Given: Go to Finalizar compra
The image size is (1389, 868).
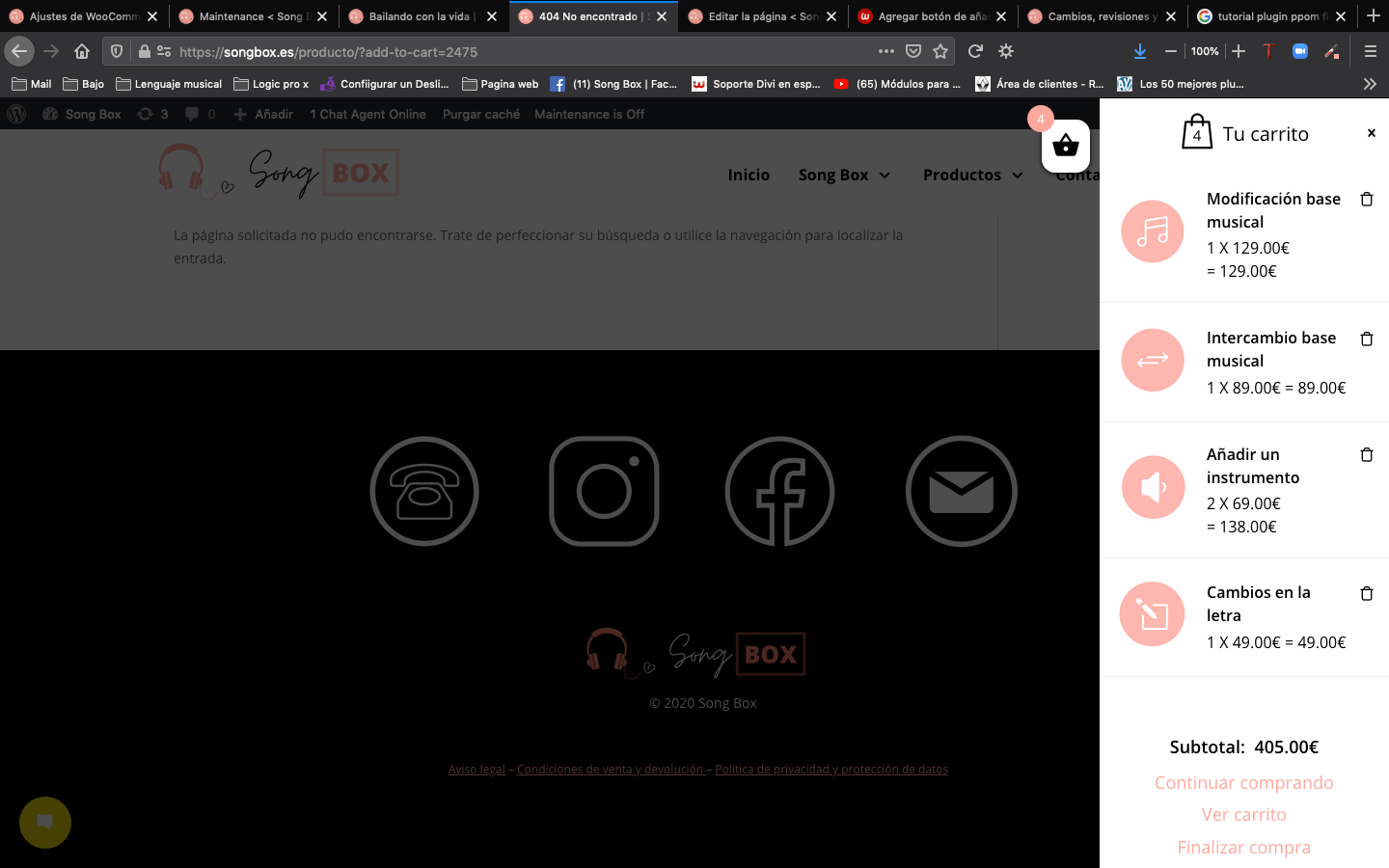Looking at the screenshot, I should [1244, 847].
